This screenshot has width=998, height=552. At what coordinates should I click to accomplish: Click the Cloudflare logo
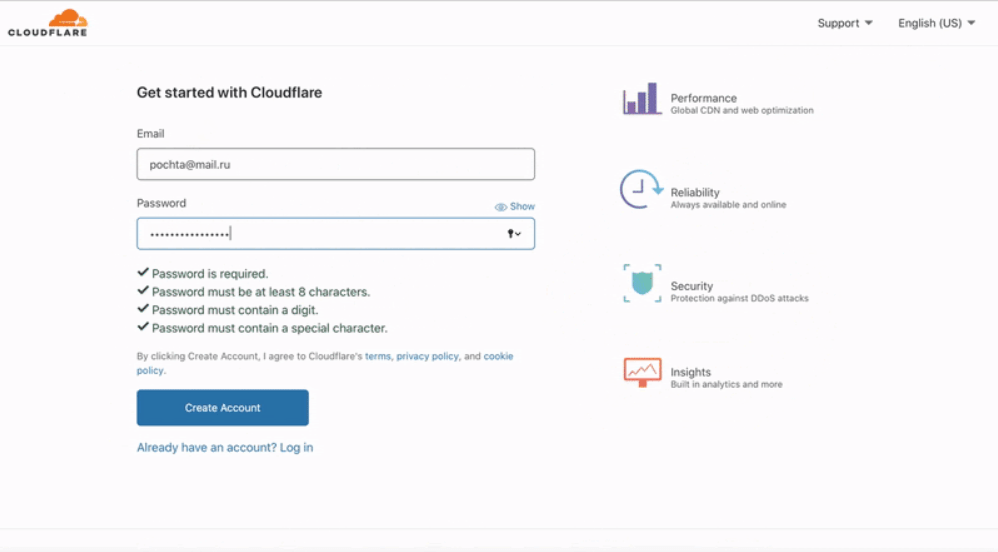pos(47,22)
